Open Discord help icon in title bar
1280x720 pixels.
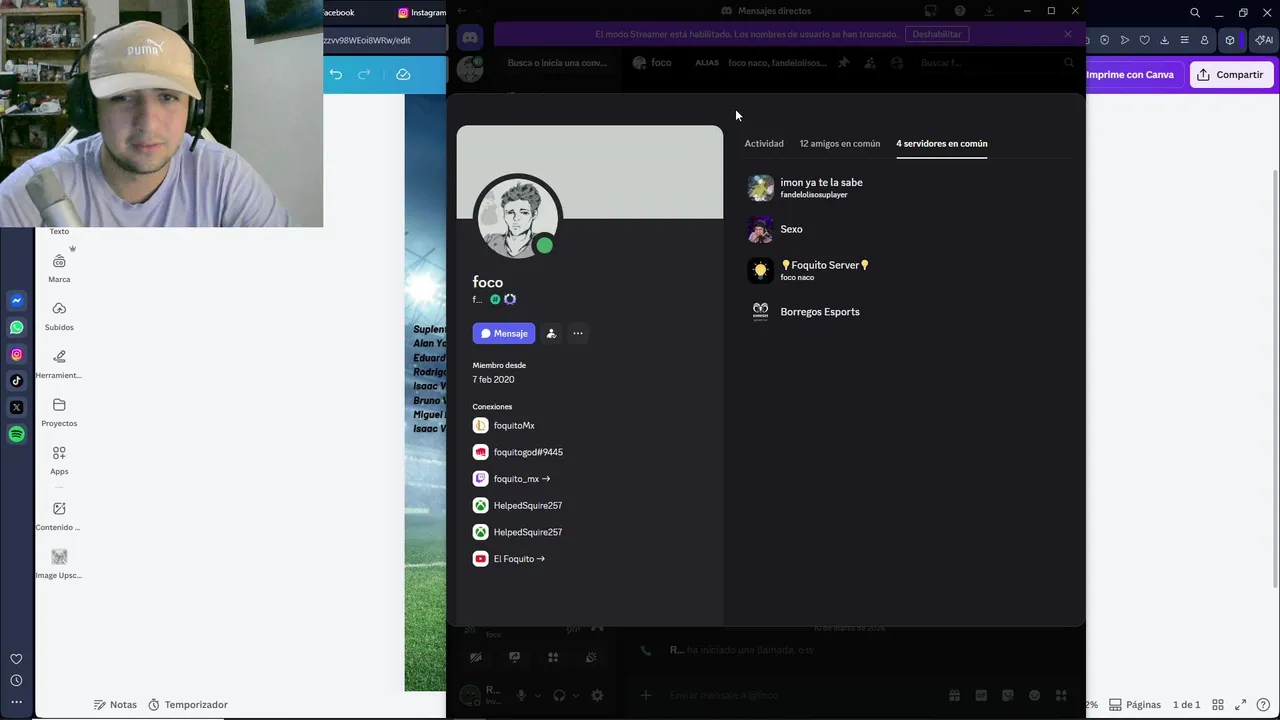960,11
